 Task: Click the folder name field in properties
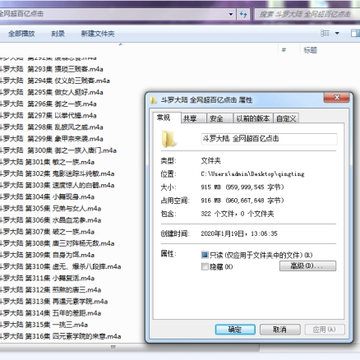pos(269,139)
